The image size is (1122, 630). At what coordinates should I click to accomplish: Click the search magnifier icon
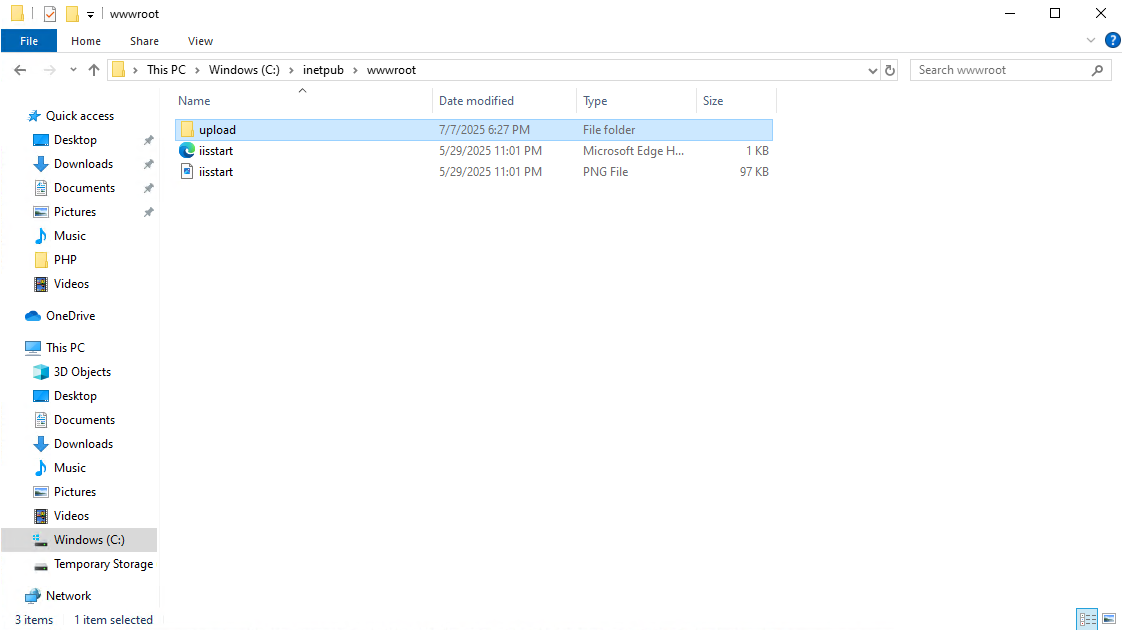1098,70
